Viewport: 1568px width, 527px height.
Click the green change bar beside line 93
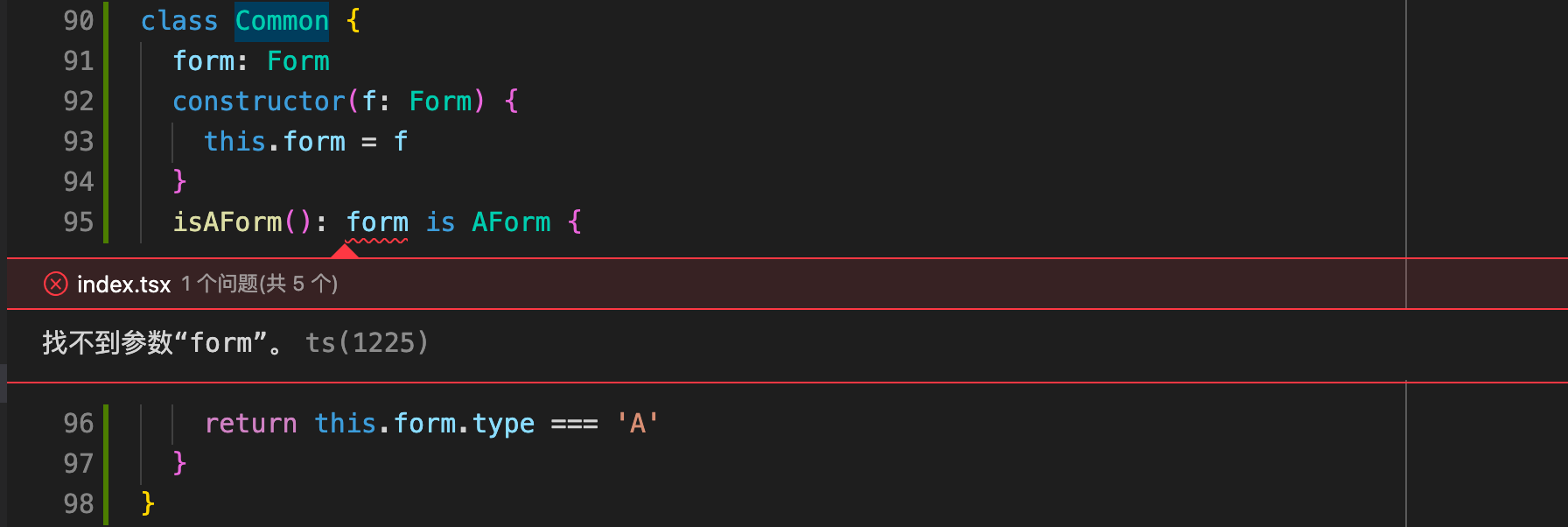tap(106, 142)
